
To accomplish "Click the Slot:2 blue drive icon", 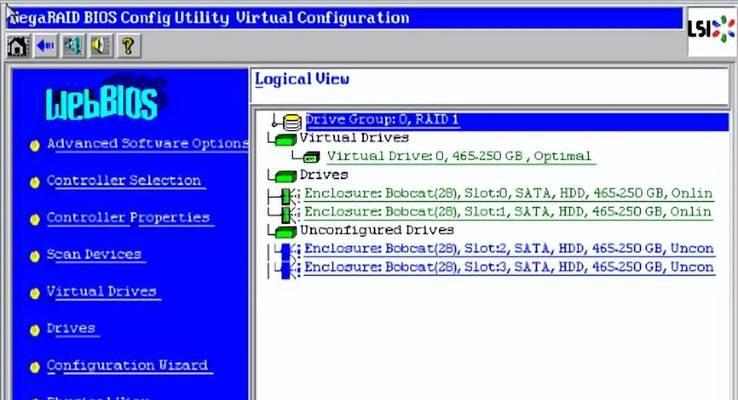I will [x=288, y=251].
